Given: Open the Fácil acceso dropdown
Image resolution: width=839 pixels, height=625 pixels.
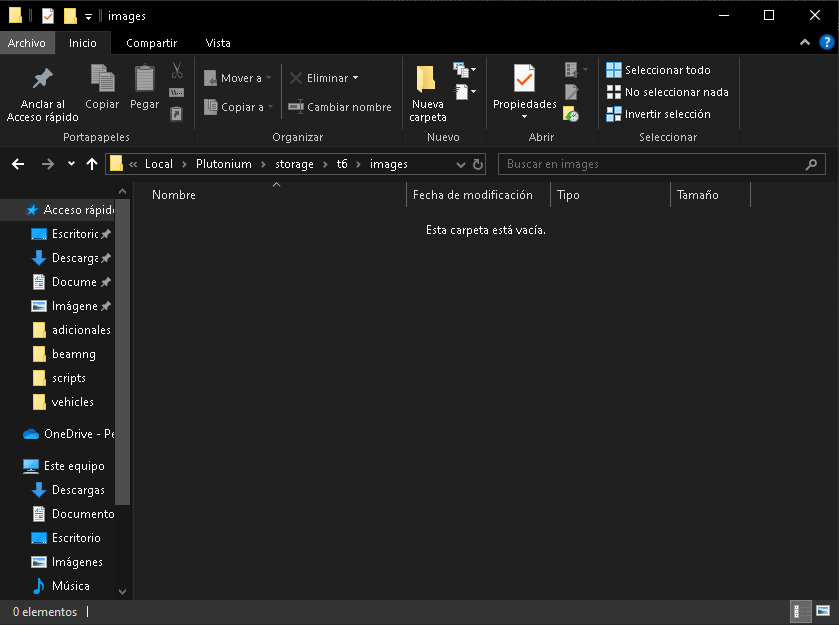Looking at the screenshot, I should [464, 92].
